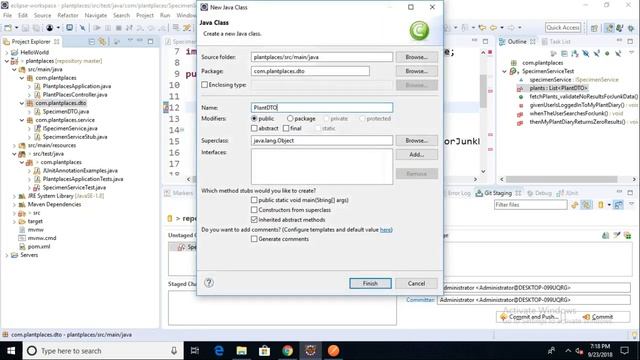The image size is (640, 360).
Task: Click Browse next to Source folder
Action: coord(416,57)
